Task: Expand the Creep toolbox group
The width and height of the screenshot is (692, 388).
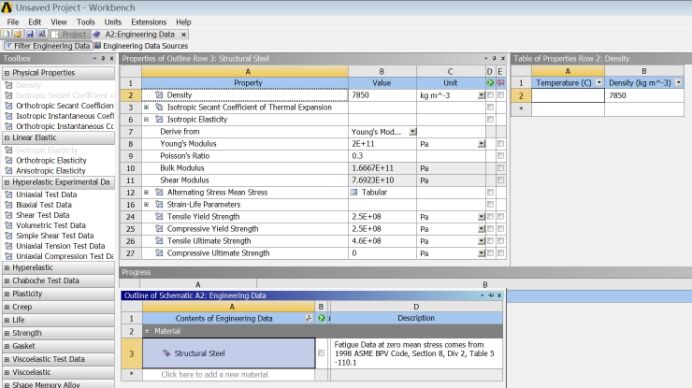Action: [7, 307]
